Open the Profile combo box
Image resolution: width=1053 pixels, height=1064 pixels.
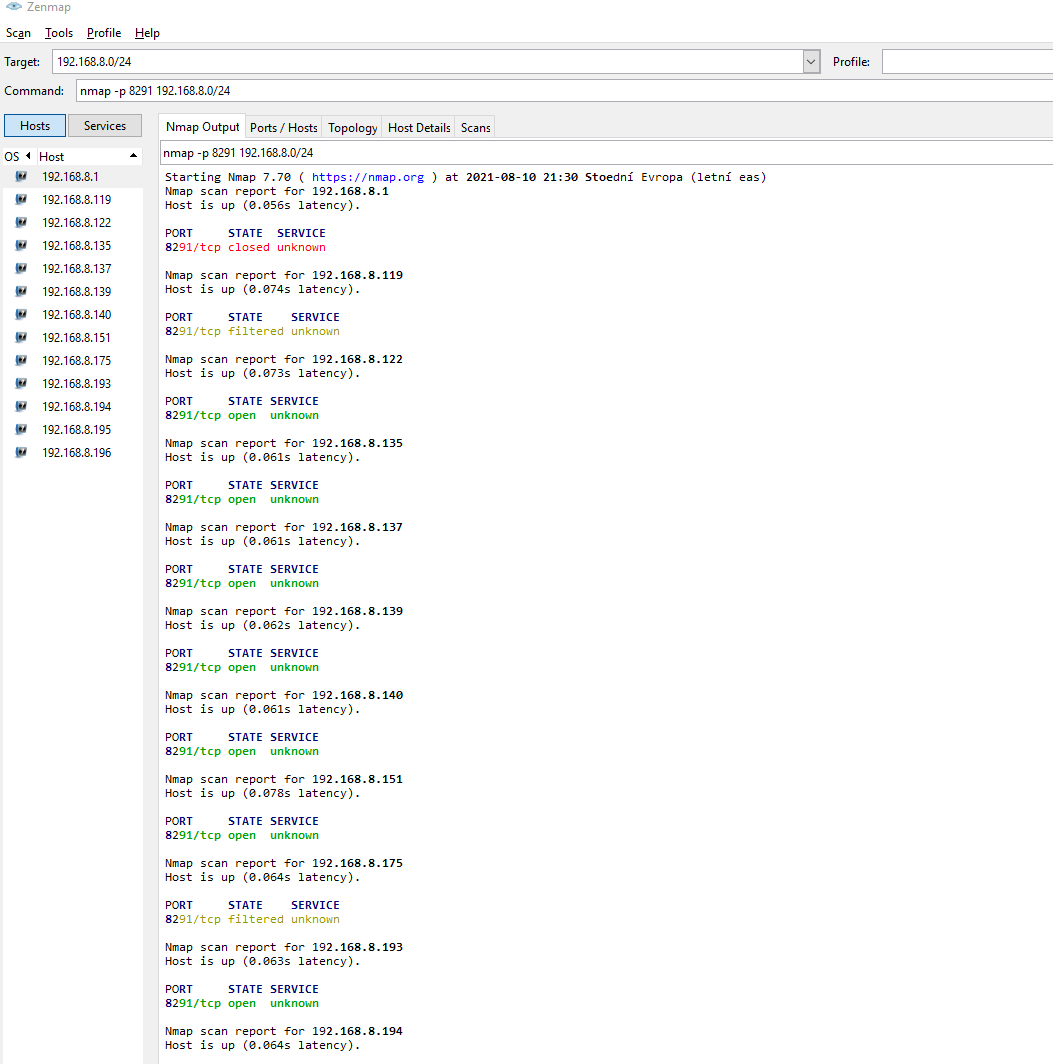(x=966, y=62)
